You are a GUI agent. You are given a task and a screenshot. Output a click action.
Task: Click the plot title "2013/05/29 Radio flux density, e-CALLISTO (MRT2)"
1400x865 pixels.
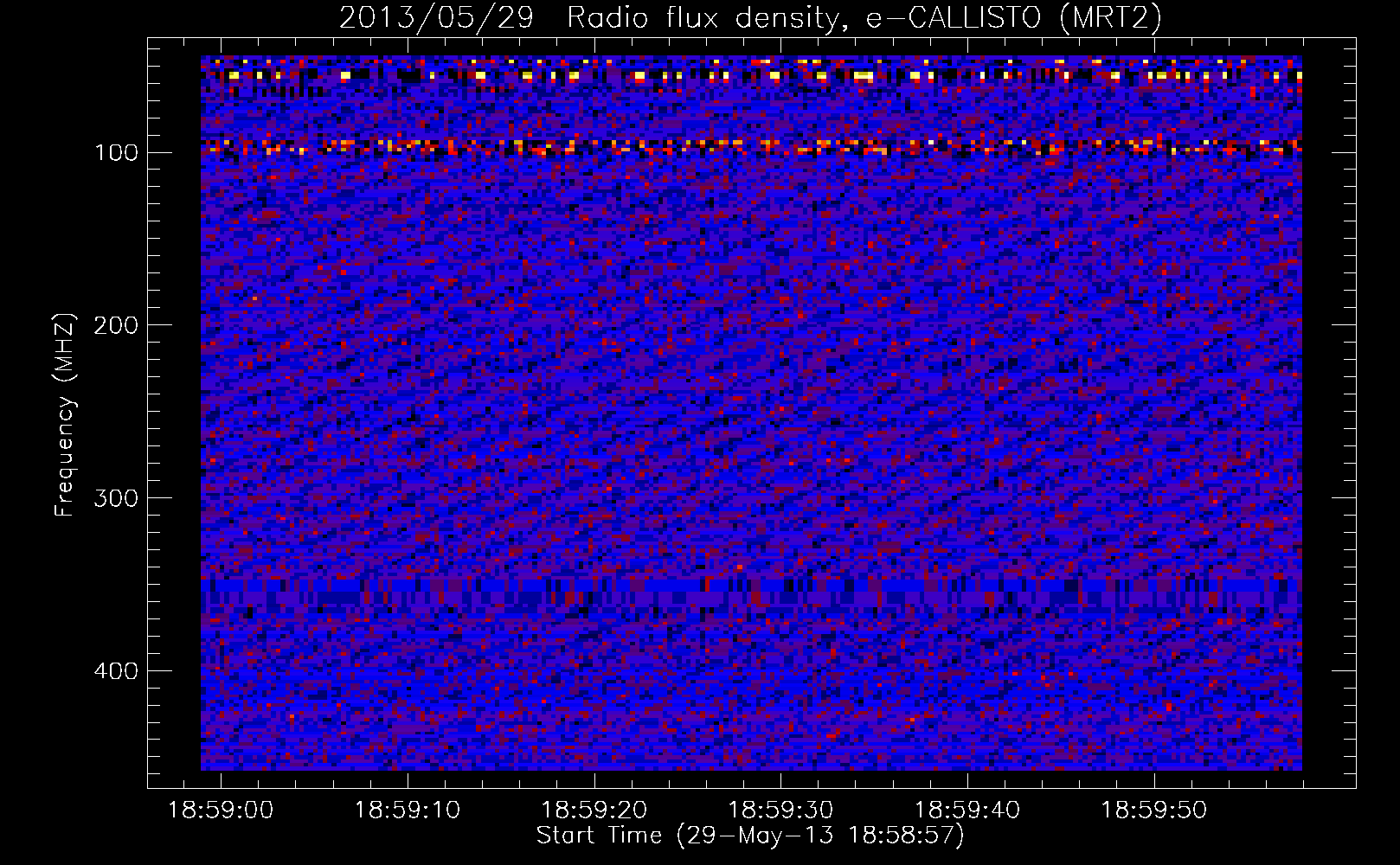750,17
